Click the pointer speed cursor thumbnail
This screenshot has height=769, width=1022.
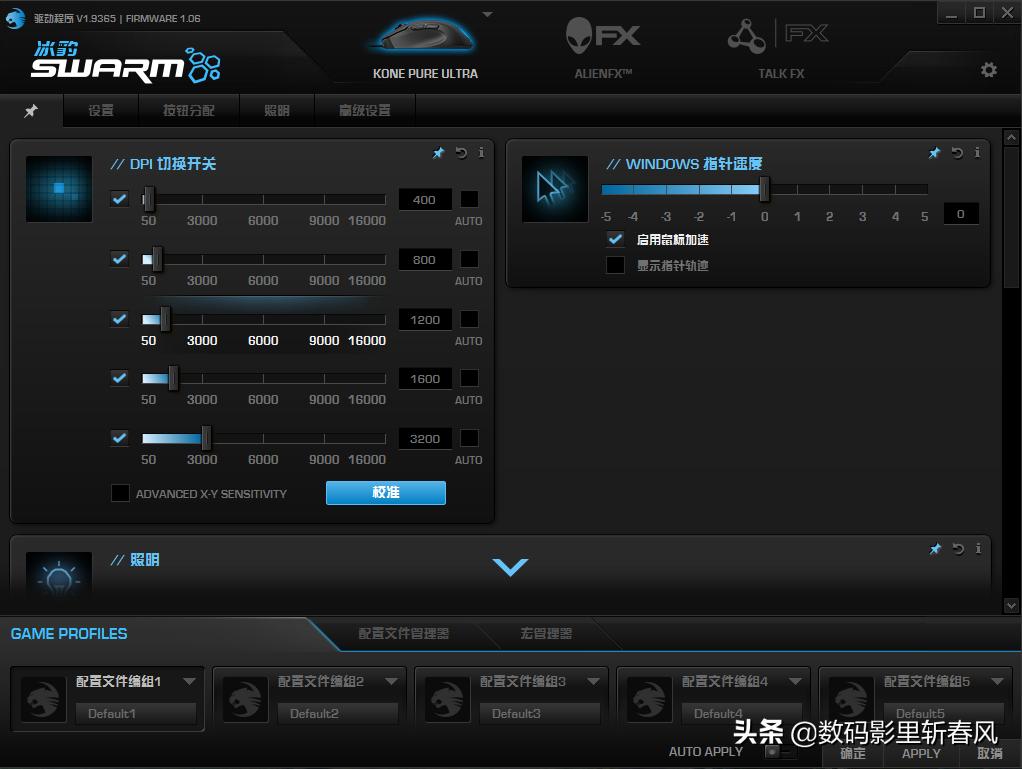[555, 188]
